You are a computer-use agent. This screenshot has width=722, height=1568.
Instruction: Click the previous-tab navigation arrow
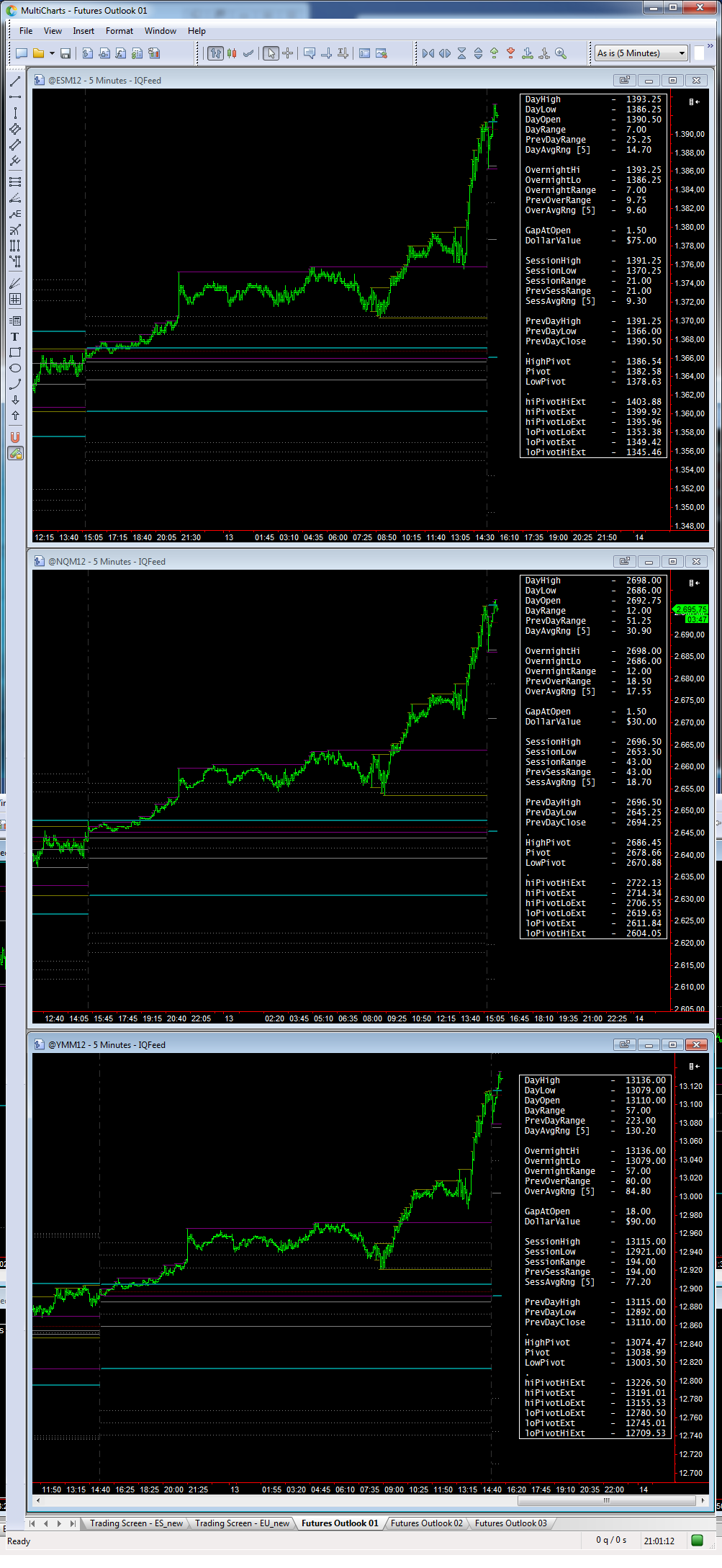click(x=46, y=1523)
